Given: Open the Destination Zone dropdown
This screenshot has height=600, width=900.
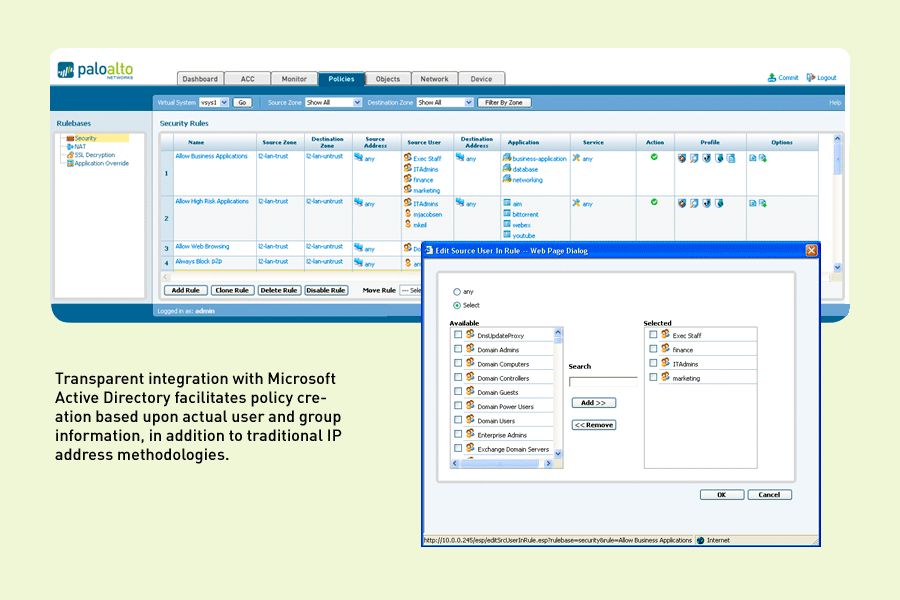Looking at the screenshot, I should (x=445, y=102).
